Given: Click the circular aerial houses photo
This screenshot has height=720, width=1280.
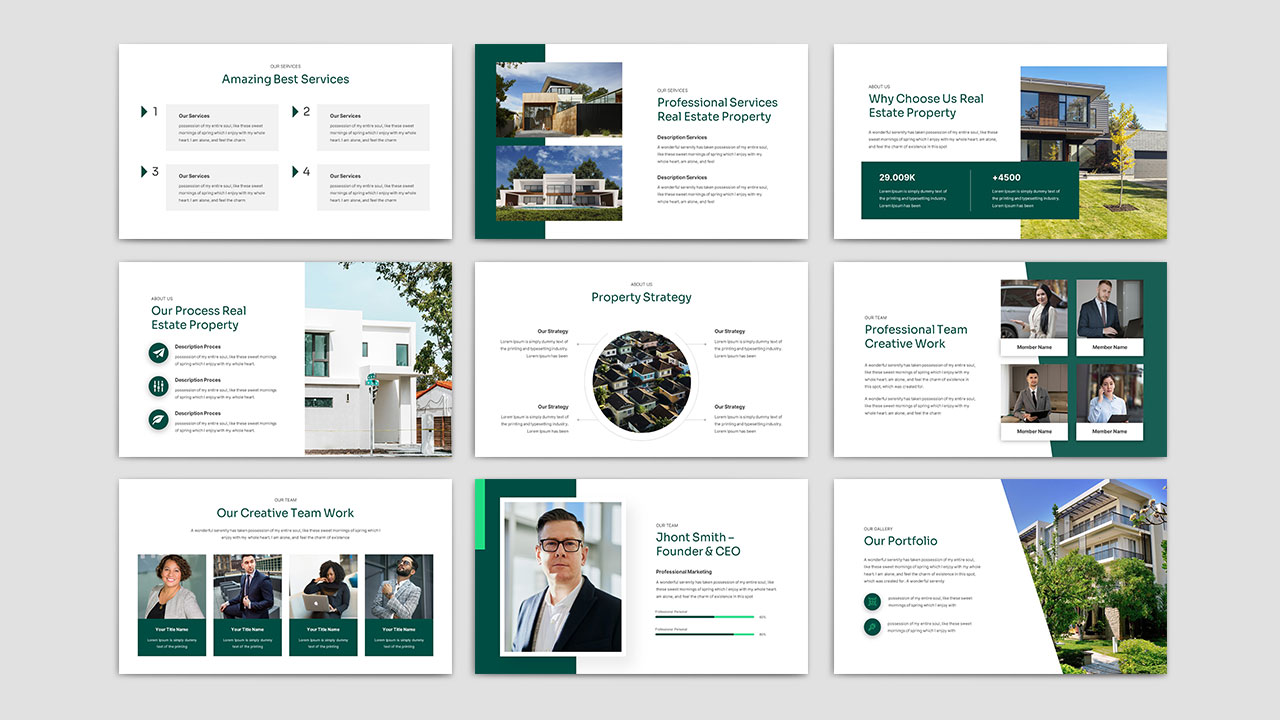Looking at the screenshot, I should click(x=641, y=381).
